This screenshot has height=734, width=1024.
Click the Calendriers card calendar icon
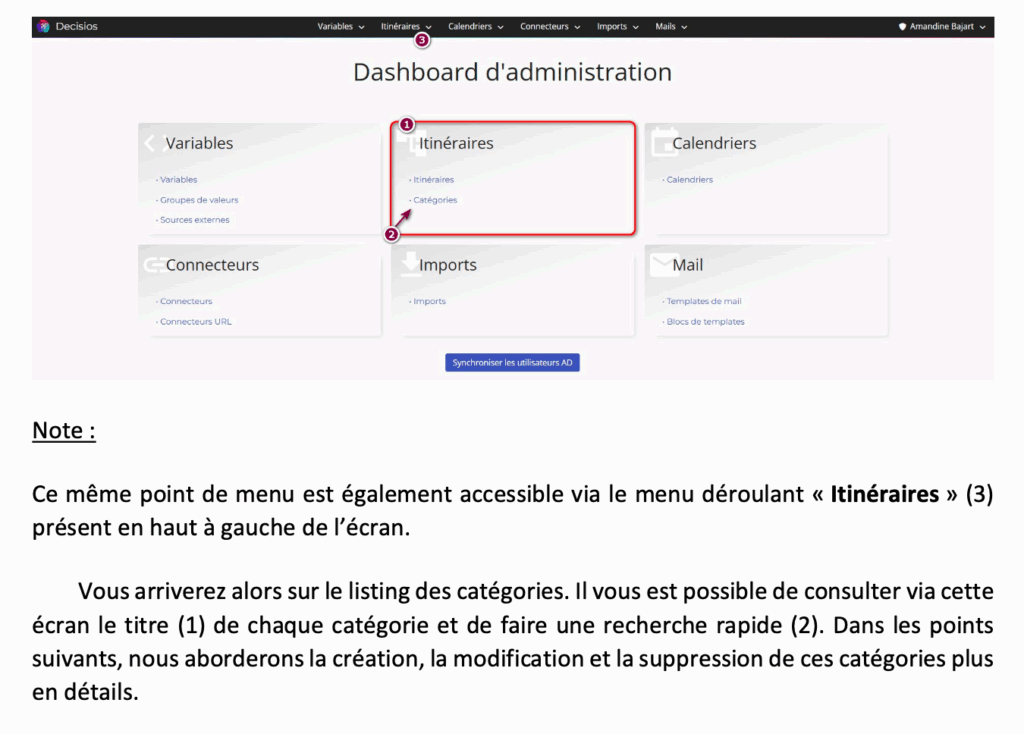point(660,143)
